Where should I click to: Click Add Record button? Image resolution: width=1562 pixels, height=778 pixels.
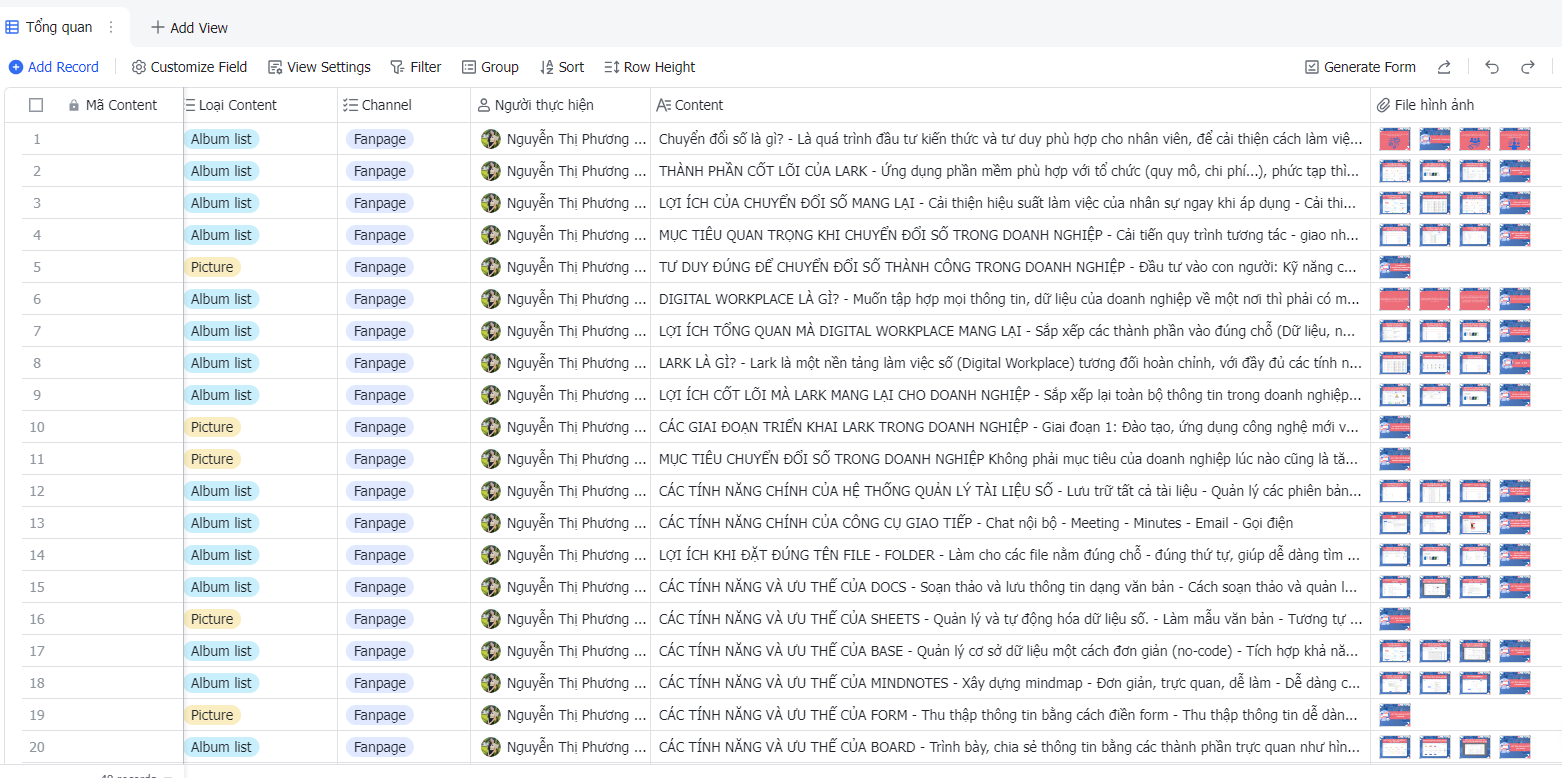pyautogui.click(x=54, y=67)
